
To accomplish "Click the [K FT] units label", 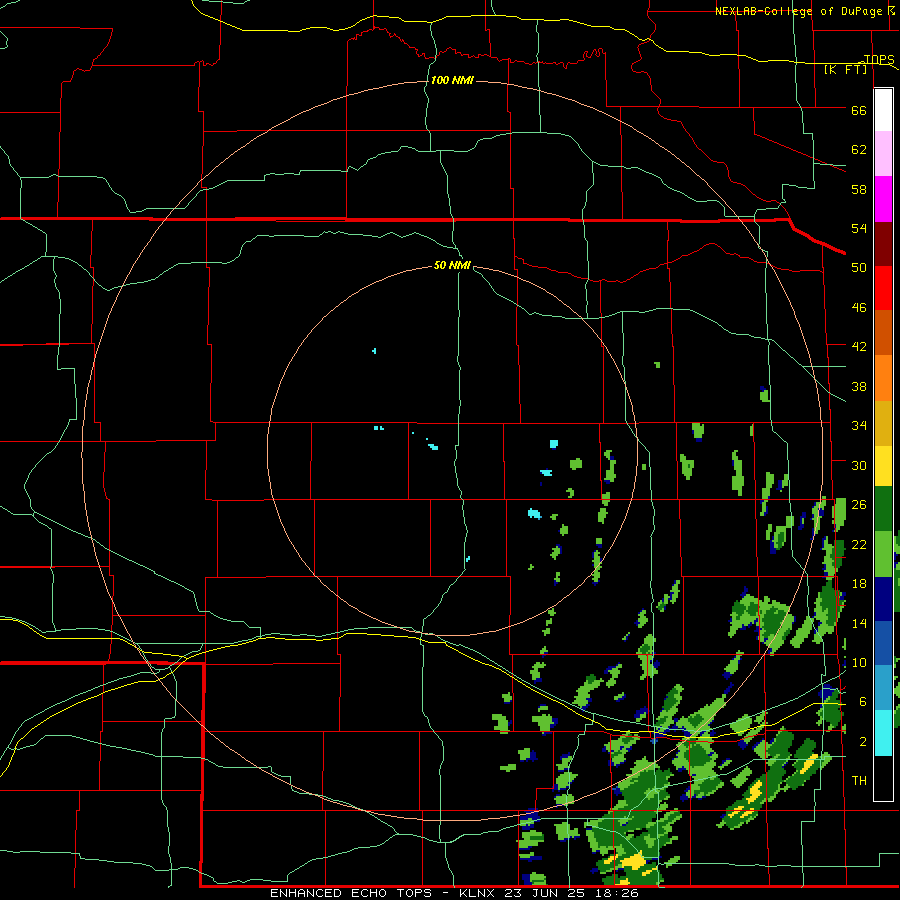I will pyautogui.click(x=845, y=70).
